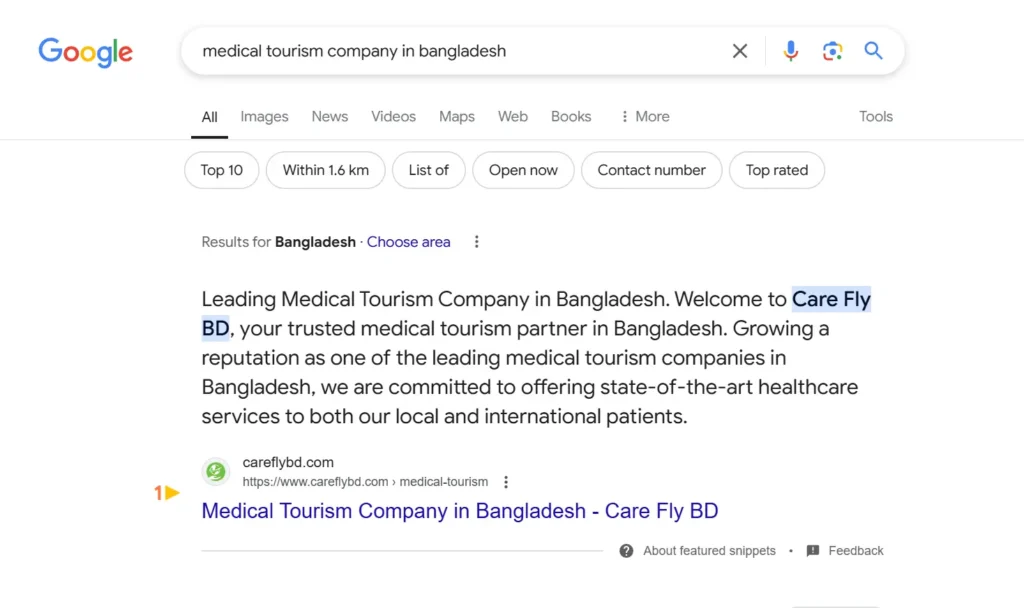Click the careflybd.com site favicon
The height and width of the screenshot is (608, 1024).
point(215,471)
